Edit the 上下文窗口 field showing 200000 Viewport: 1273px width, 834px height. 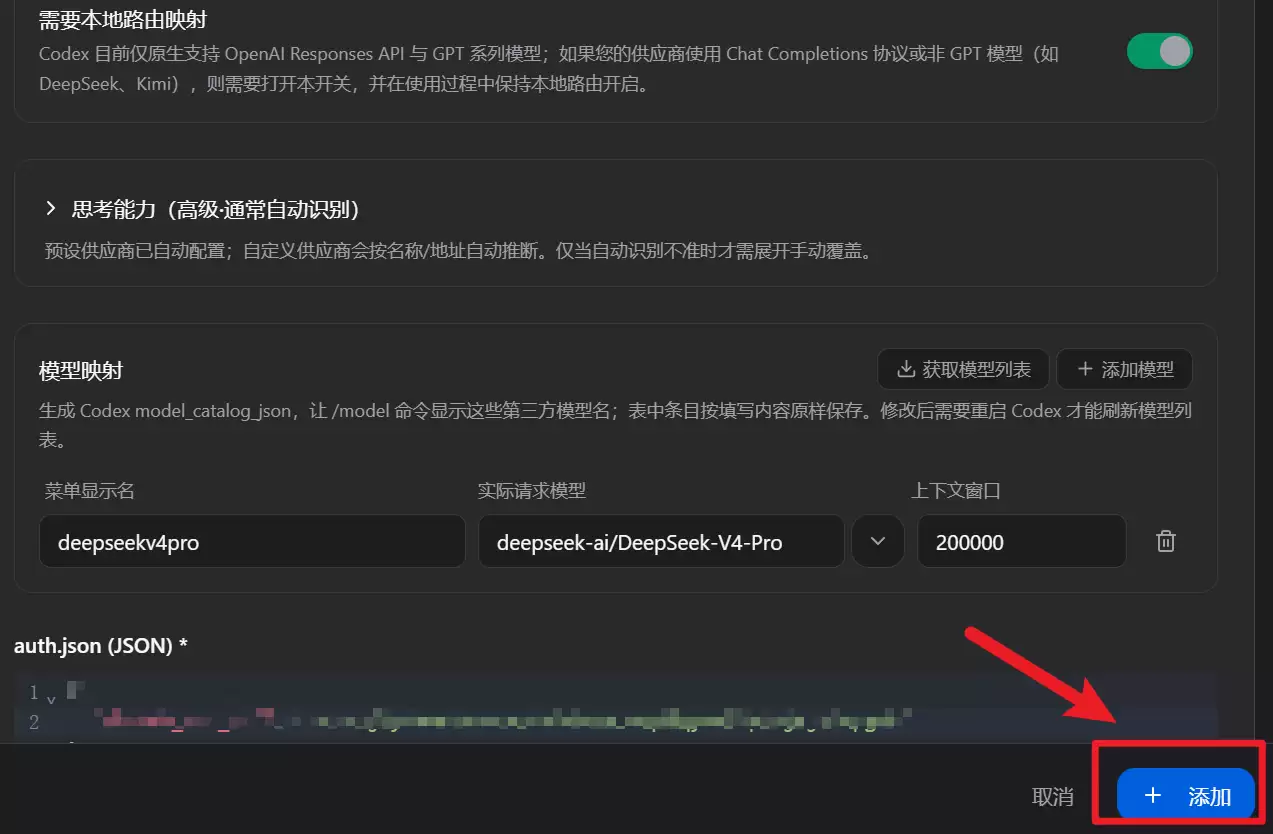pyautogui.click(x=1022, y=542)
